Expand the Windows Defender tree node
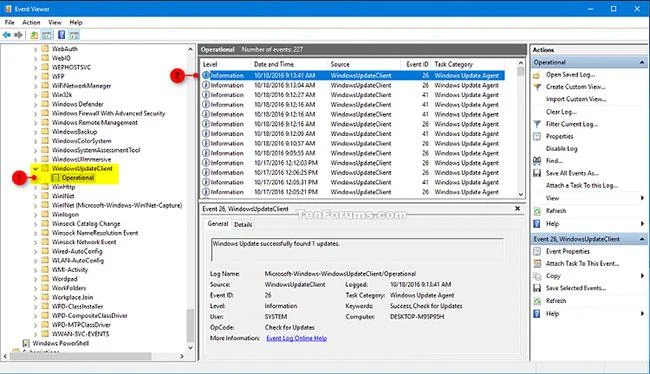This screenshot has width=650, height=374. (36, 104)
